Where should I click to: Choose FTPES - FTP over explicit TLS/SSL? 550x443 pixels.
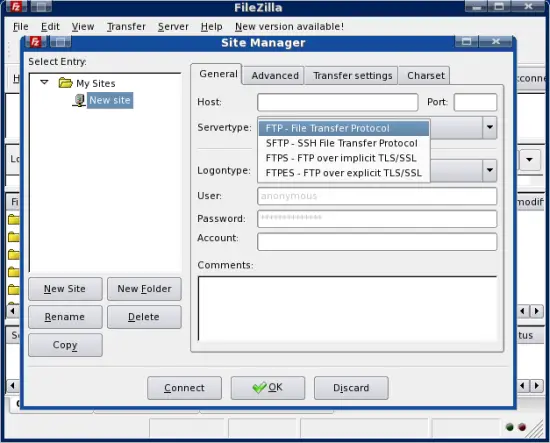pyautogui.click(x=344, y=173)
